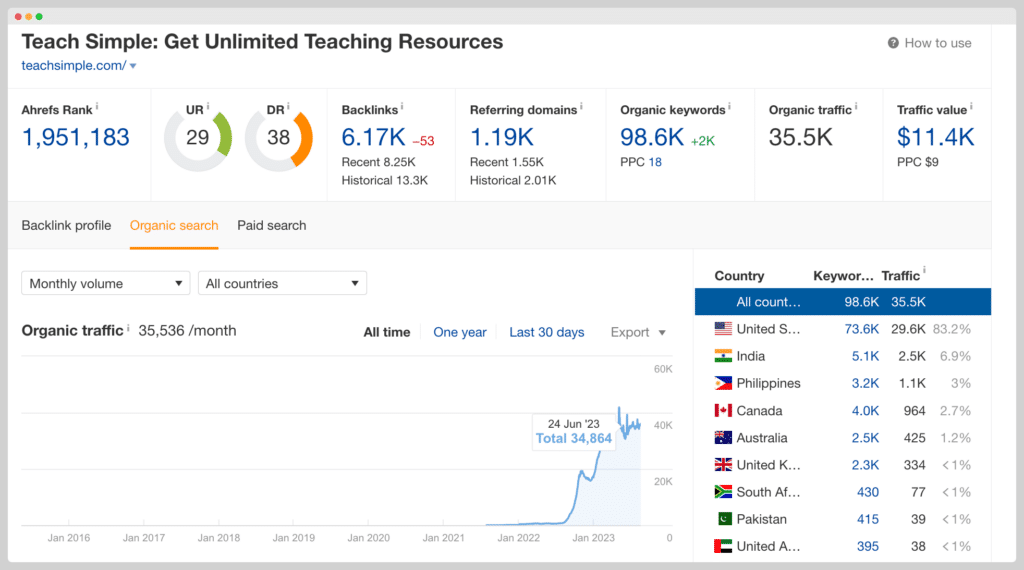
Task: Click the Country column header
Action: [x=739, y=276]
